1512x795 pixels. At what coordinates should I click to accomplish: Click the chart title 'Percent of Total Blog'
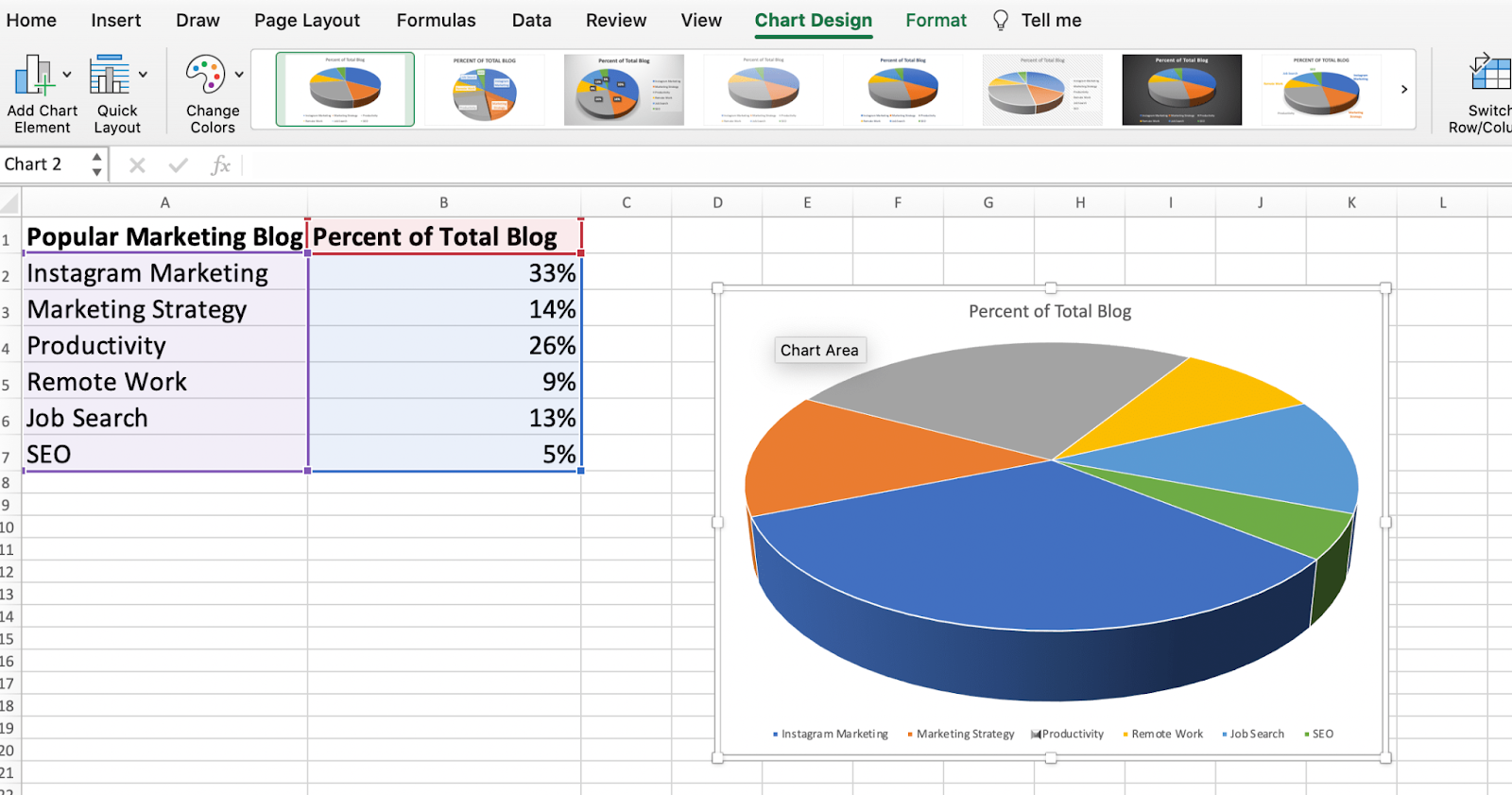coord(1050,311)
